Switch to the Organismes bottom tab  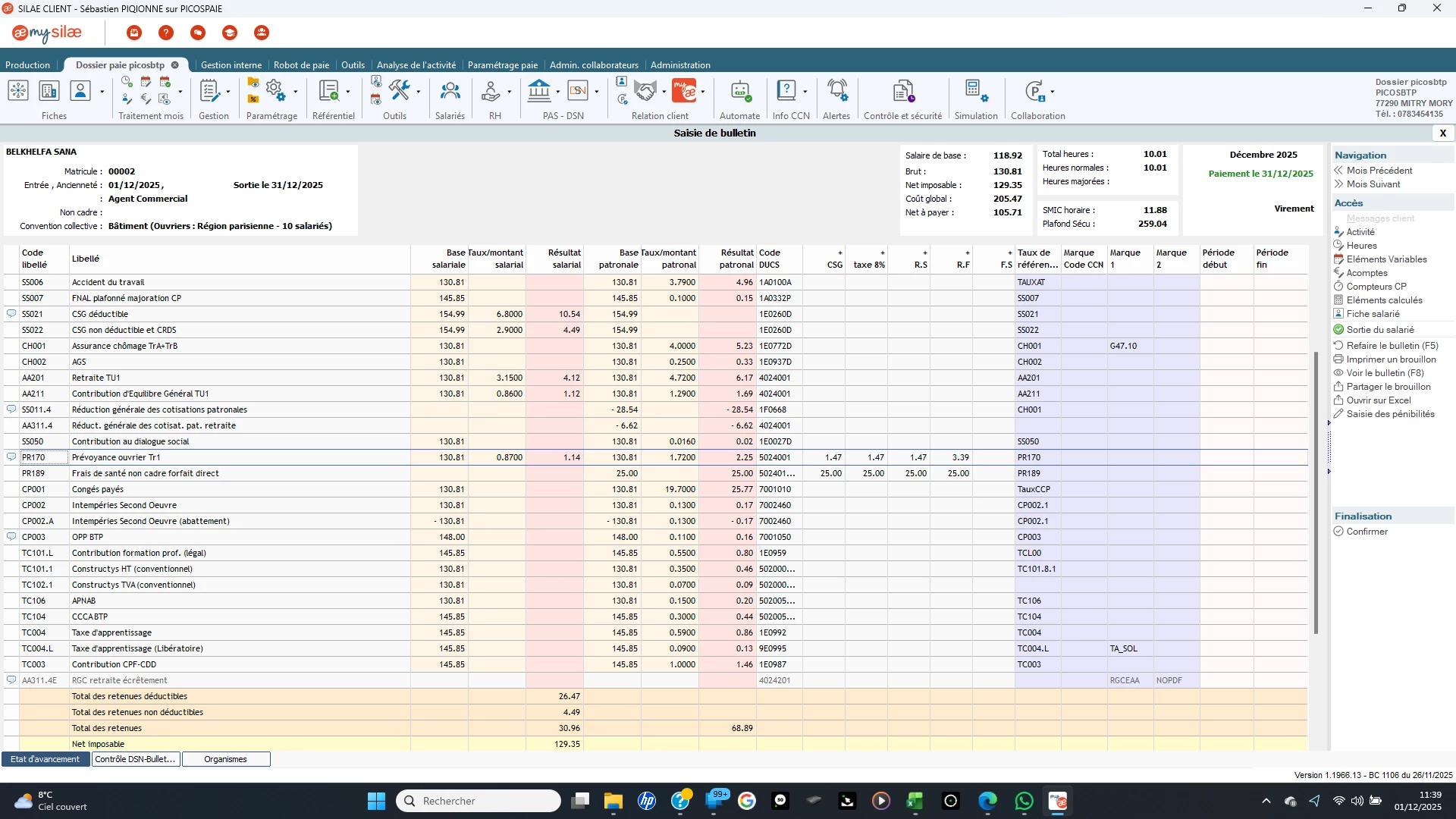pos(225,759)
